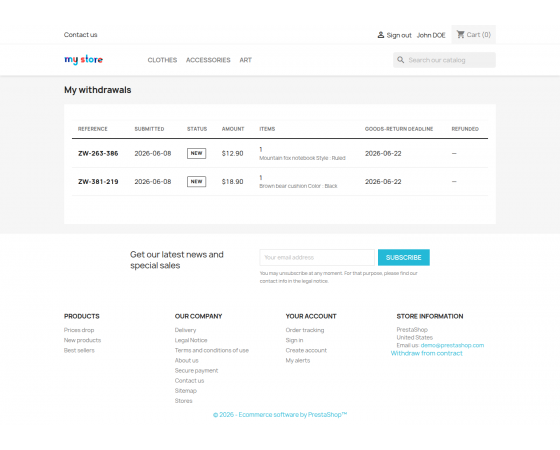Viewport: 560px width, 450px height.
Task: Open the Stores footer link
Action: [x=184, y=401]
